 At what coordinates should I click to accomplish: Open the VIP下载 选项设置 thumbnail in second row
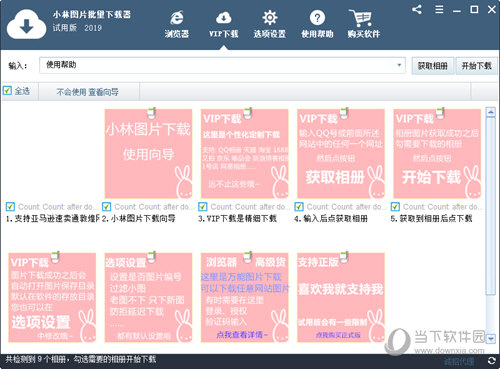pyautogui.click(x=52, y=298)
